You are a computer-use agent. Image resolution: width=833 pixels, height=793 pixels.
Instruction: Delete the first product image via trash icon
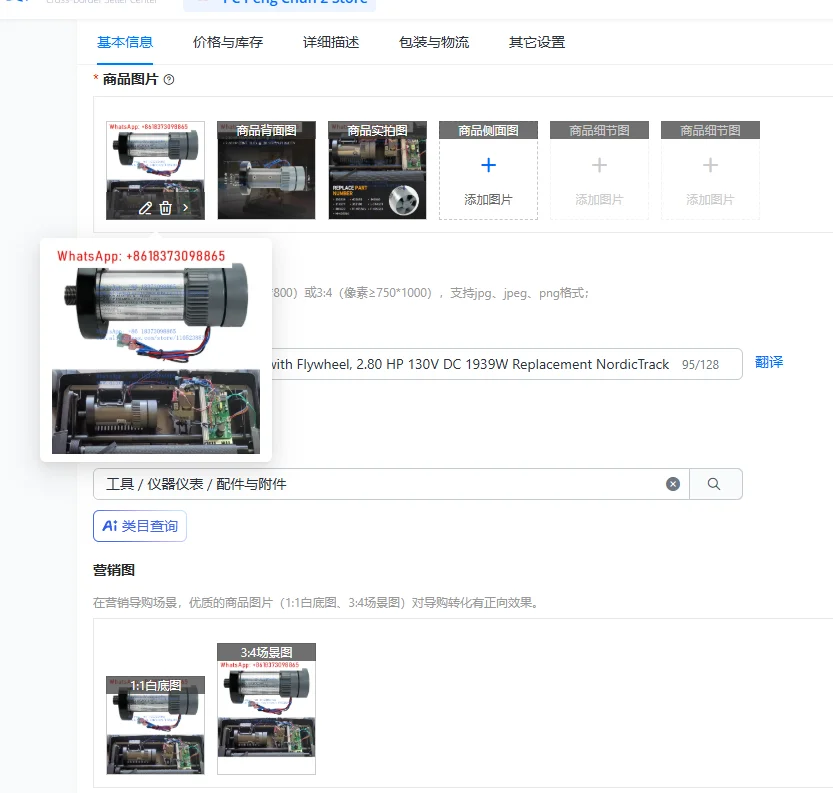point(165,208)
